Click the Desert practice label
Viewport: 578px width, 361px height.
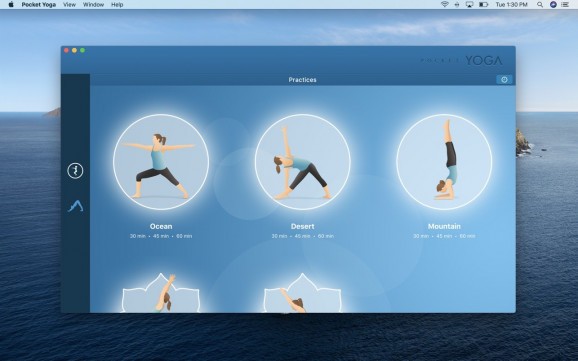pos(303,226)
